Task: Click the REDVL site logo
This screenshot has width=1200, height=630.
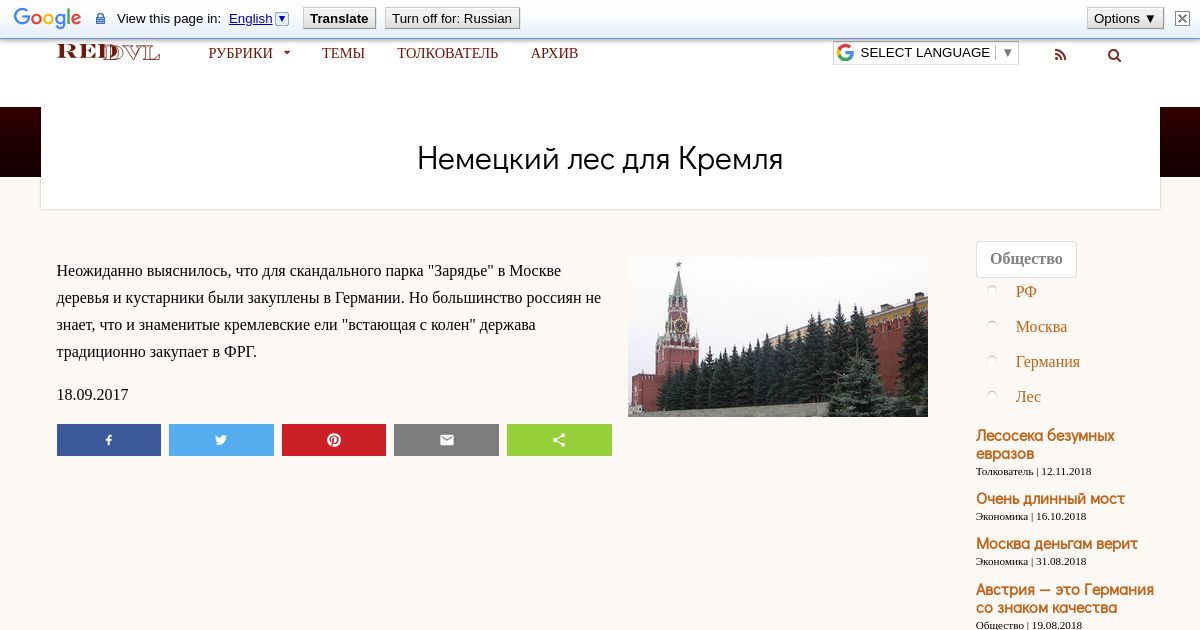Action: coord(108,52)
